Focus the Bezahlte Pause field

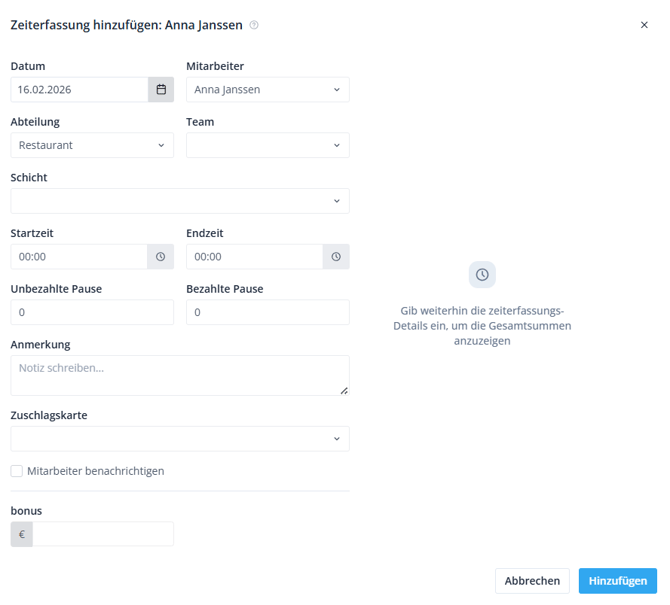(x=268, y=312)
